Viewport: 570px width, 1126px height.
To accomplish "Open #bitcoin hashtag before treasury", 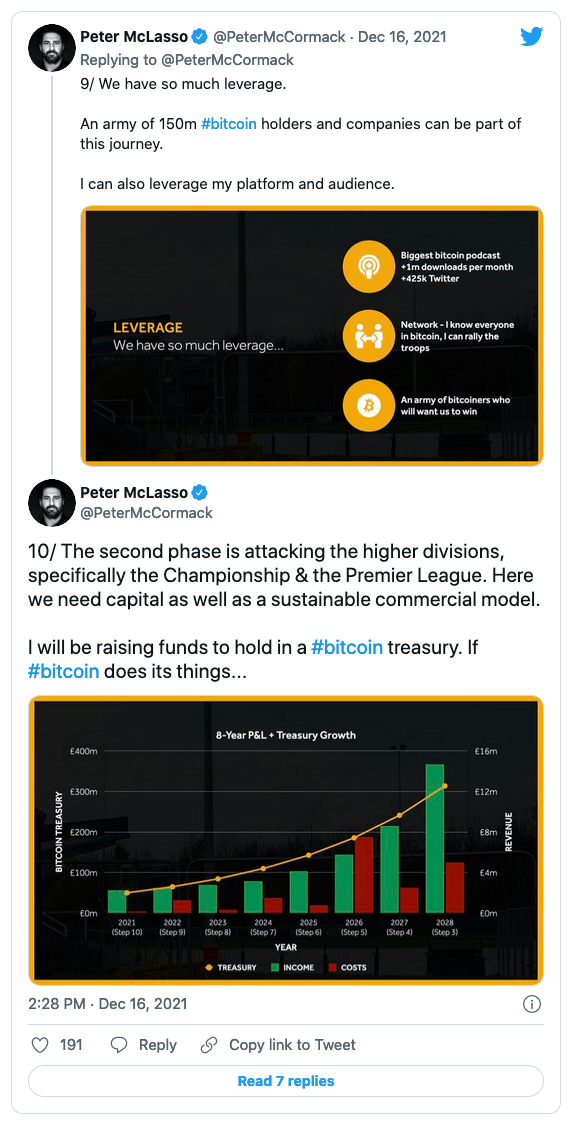I will pos(347,648).
